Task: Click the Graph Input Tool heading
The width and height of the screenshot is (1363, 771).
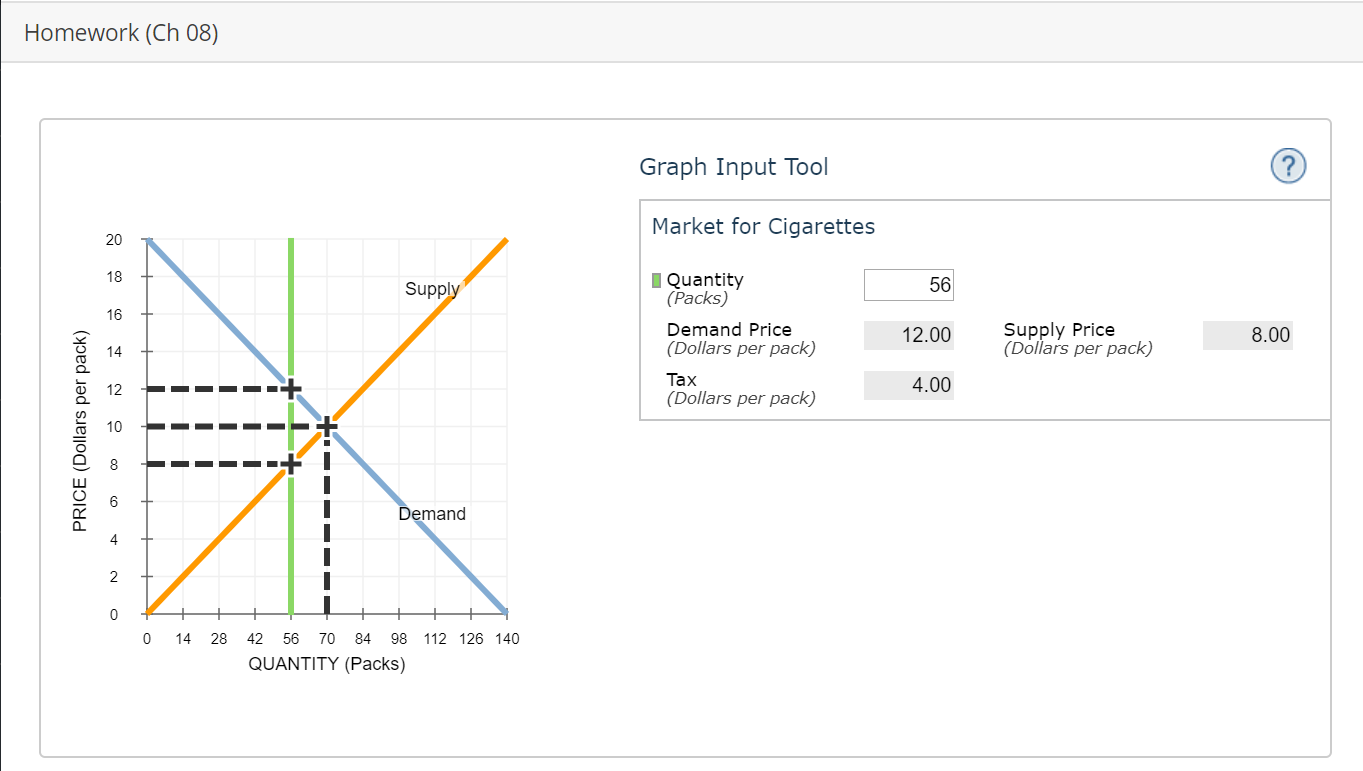Action: (x=734, y=167)
